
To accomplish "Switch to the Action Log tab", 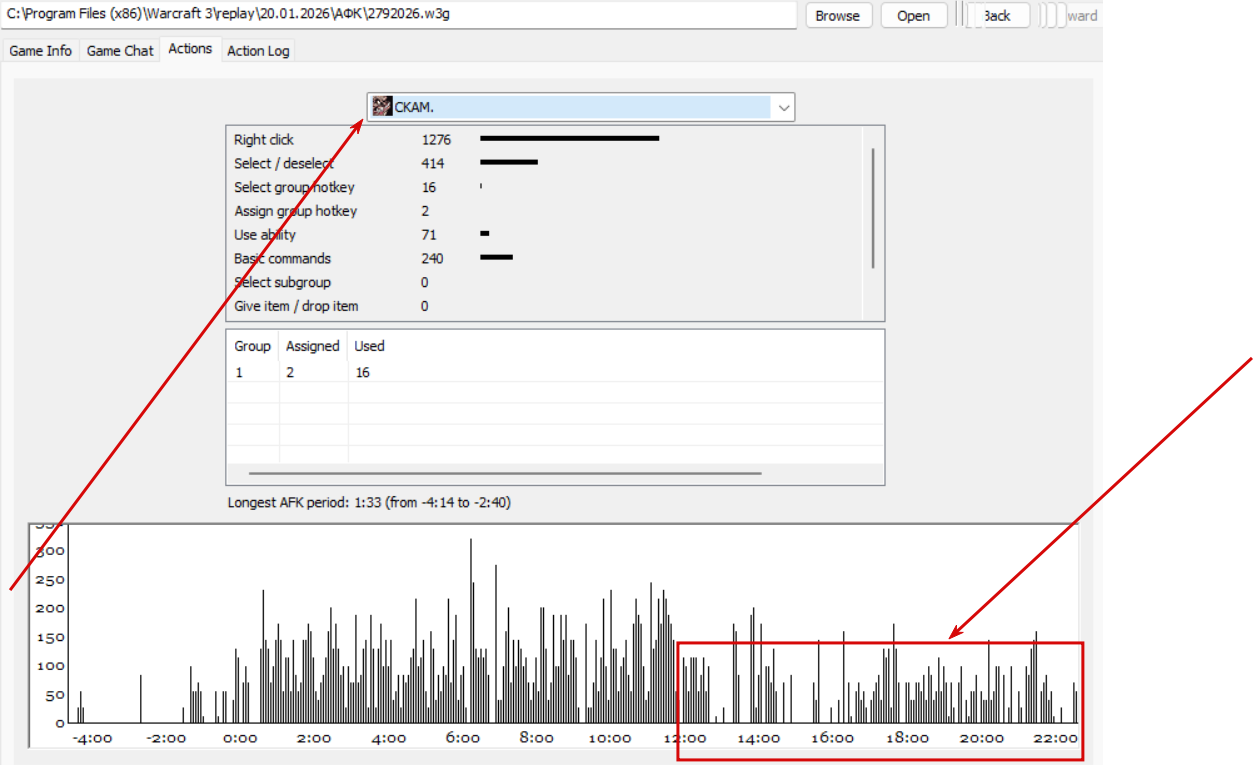I will 258,50.
